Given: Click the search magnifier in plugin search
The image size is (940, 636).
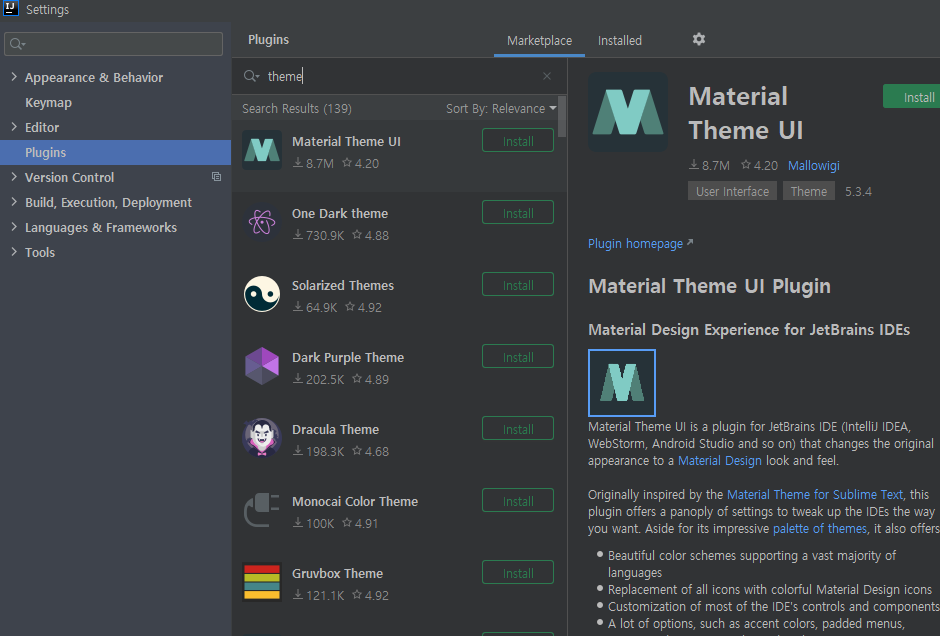Looking at the screenshot, I should pyautogui.click(x=251, y=76).
